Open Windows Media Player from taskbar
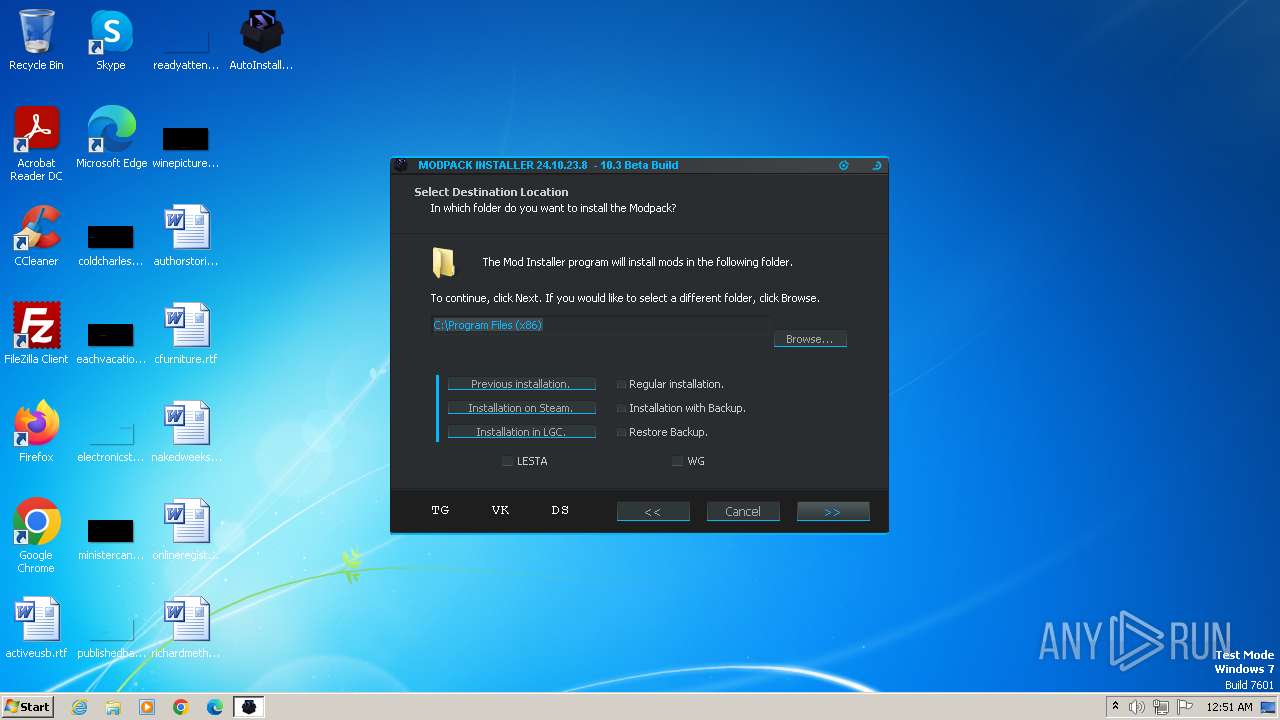The width and height of the screenshot is (1280, 720). click(147, 707)
